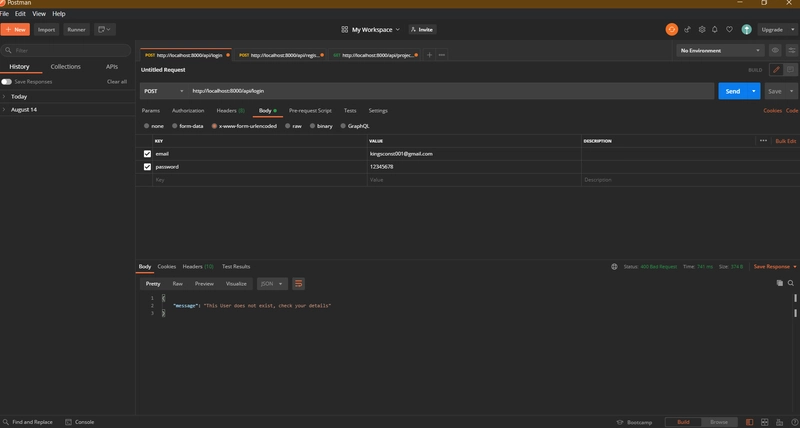Open the launchpad grid icon in status bar
The width and height of the screenshot is (800, 428).
point(765,422)
